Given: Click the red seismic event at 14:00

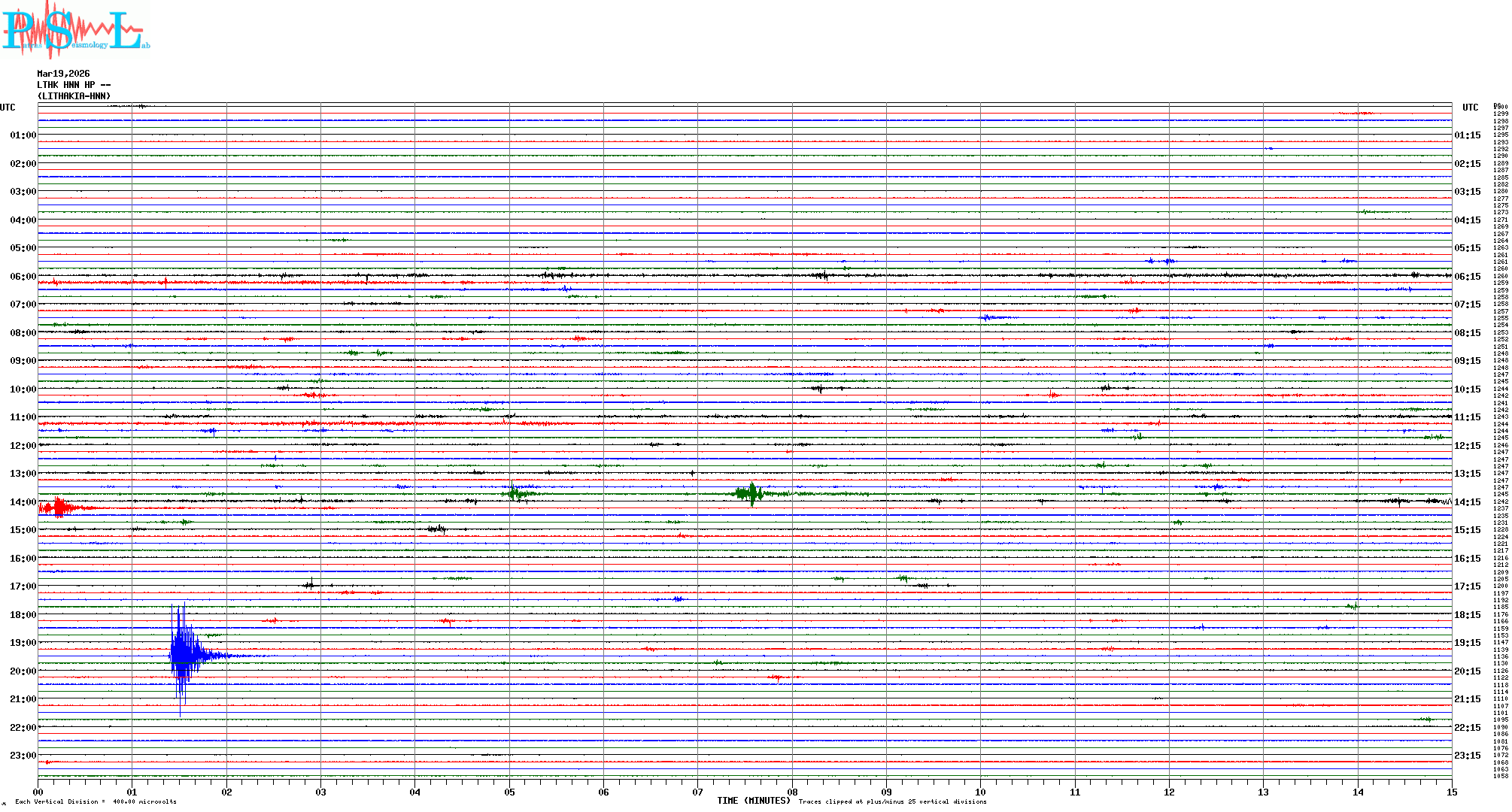Looking at the screenshot, I should (58, 508).
